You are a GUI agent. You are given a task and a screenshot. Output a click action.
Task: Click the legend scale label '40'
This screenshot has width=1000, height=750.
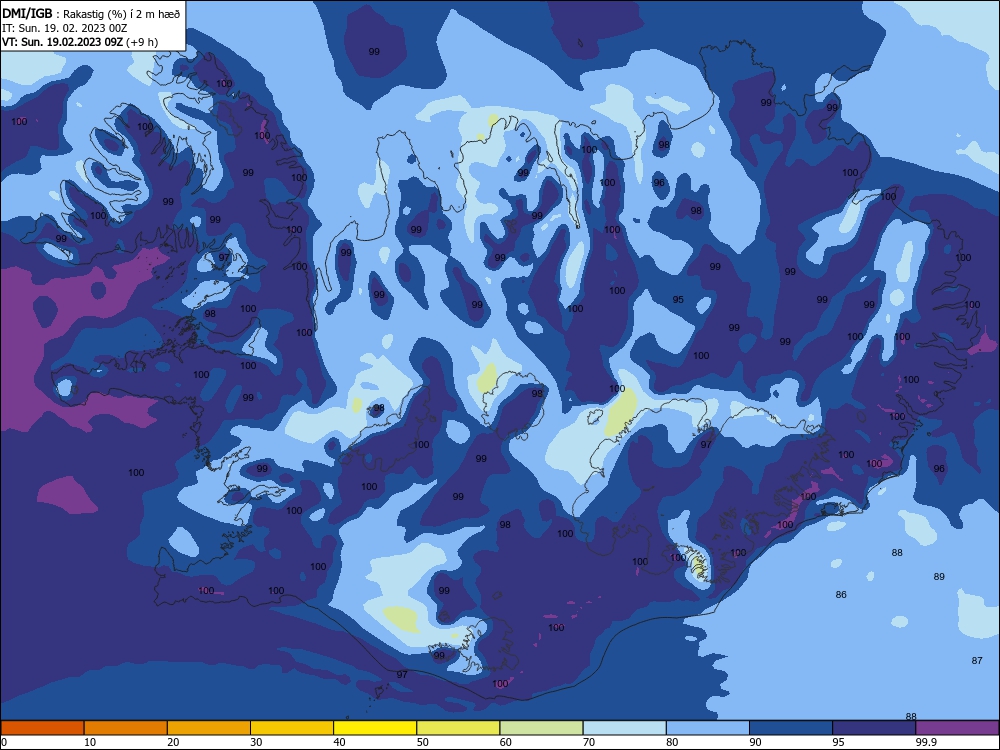[339, 742]
